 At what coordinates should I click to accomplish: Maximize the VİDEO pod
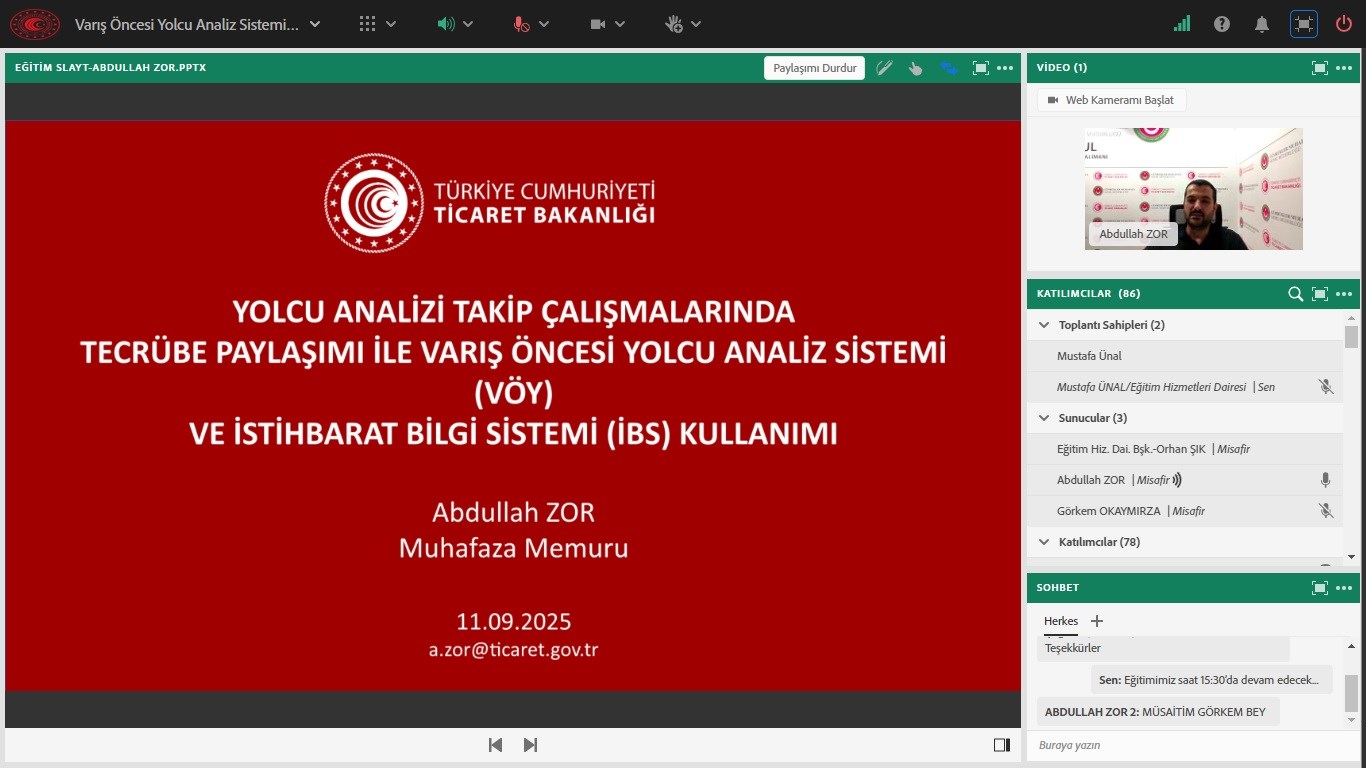1320,68
